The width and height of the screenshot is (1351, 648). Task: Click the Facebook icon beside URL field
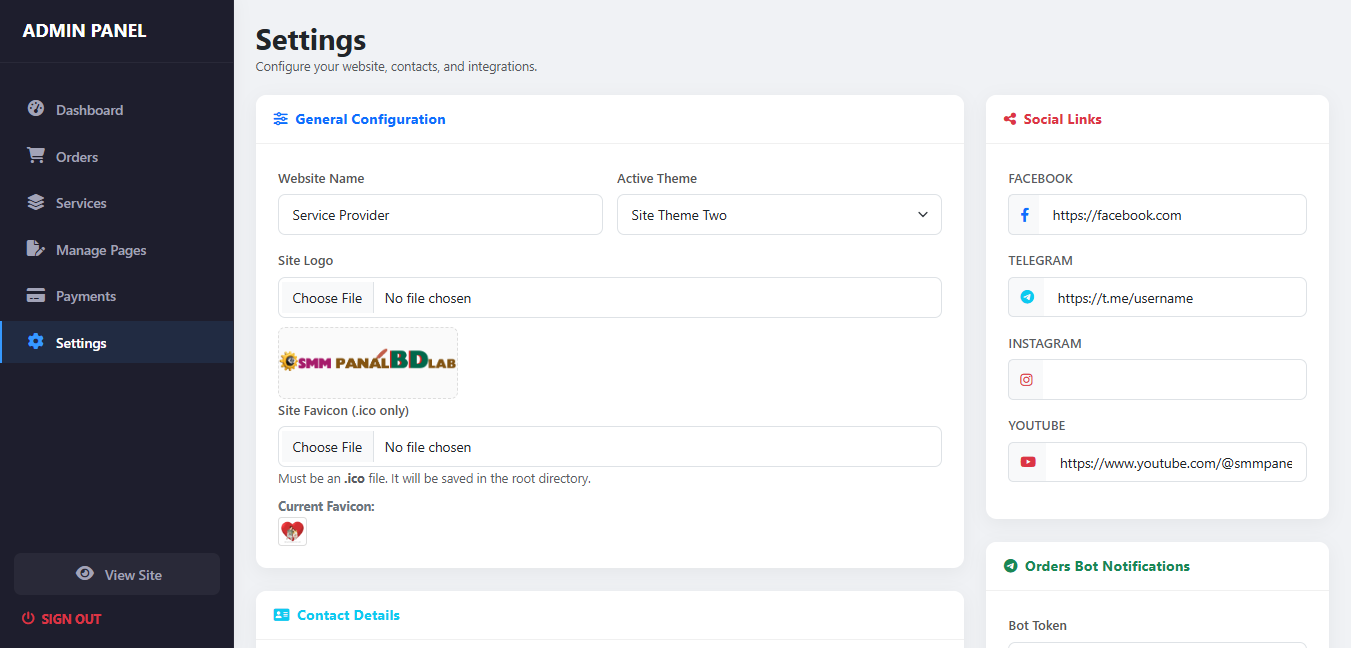pyautogui.click(x=1025, y=215)
